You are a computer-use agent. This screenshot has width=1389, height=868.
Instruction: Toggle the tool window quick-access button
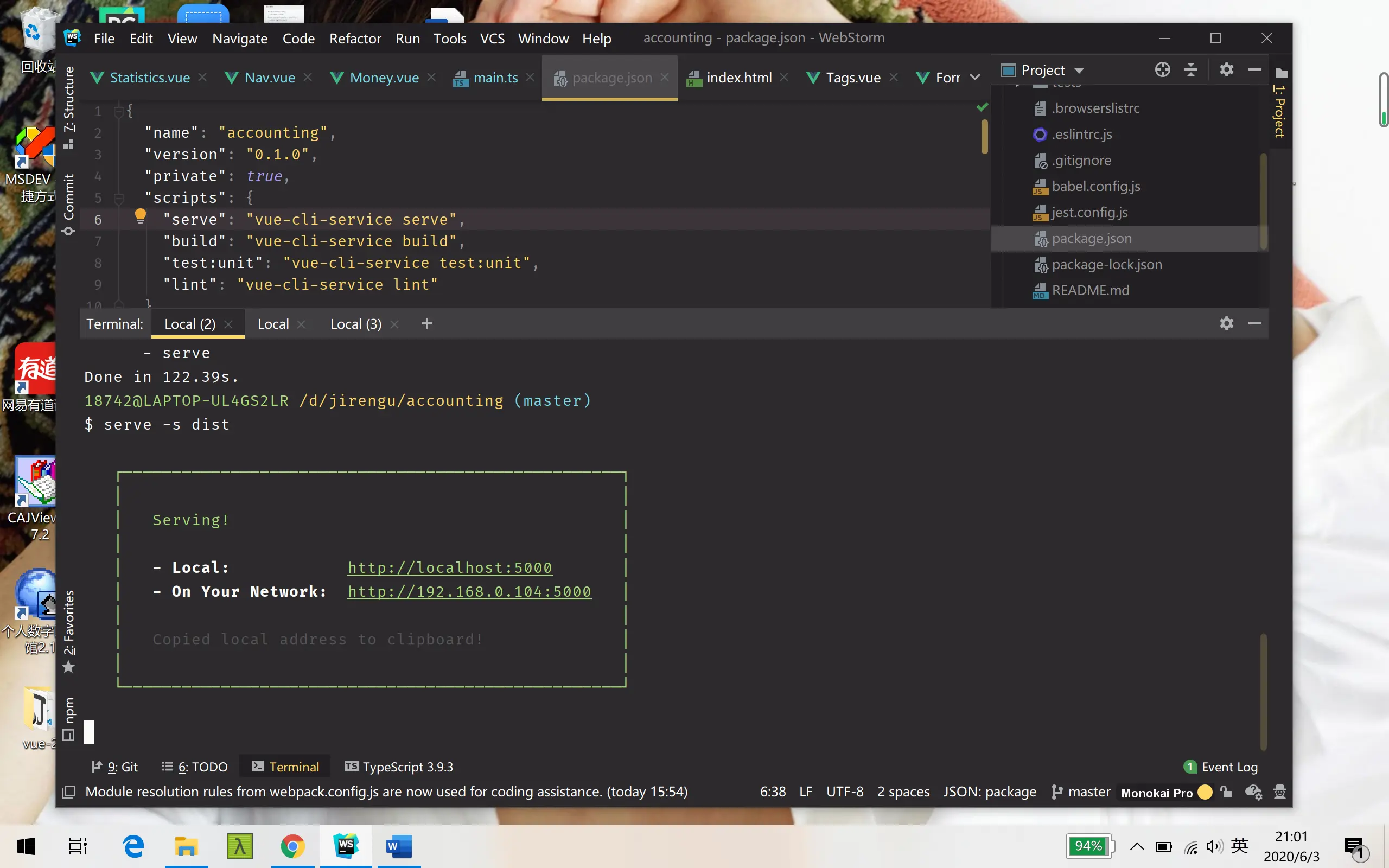[x=69, y=792]
